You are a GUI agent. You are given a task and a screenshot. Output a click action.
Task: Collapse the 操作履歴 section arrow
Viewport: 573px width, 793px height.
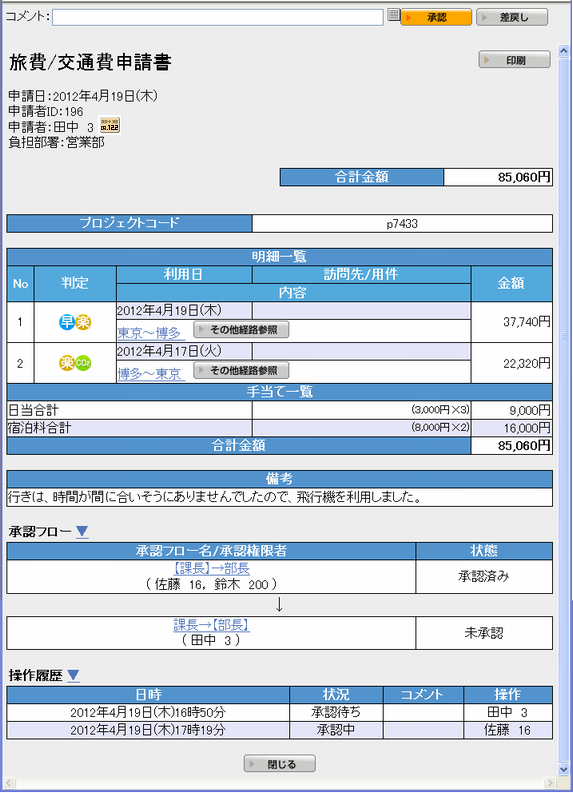73,676
